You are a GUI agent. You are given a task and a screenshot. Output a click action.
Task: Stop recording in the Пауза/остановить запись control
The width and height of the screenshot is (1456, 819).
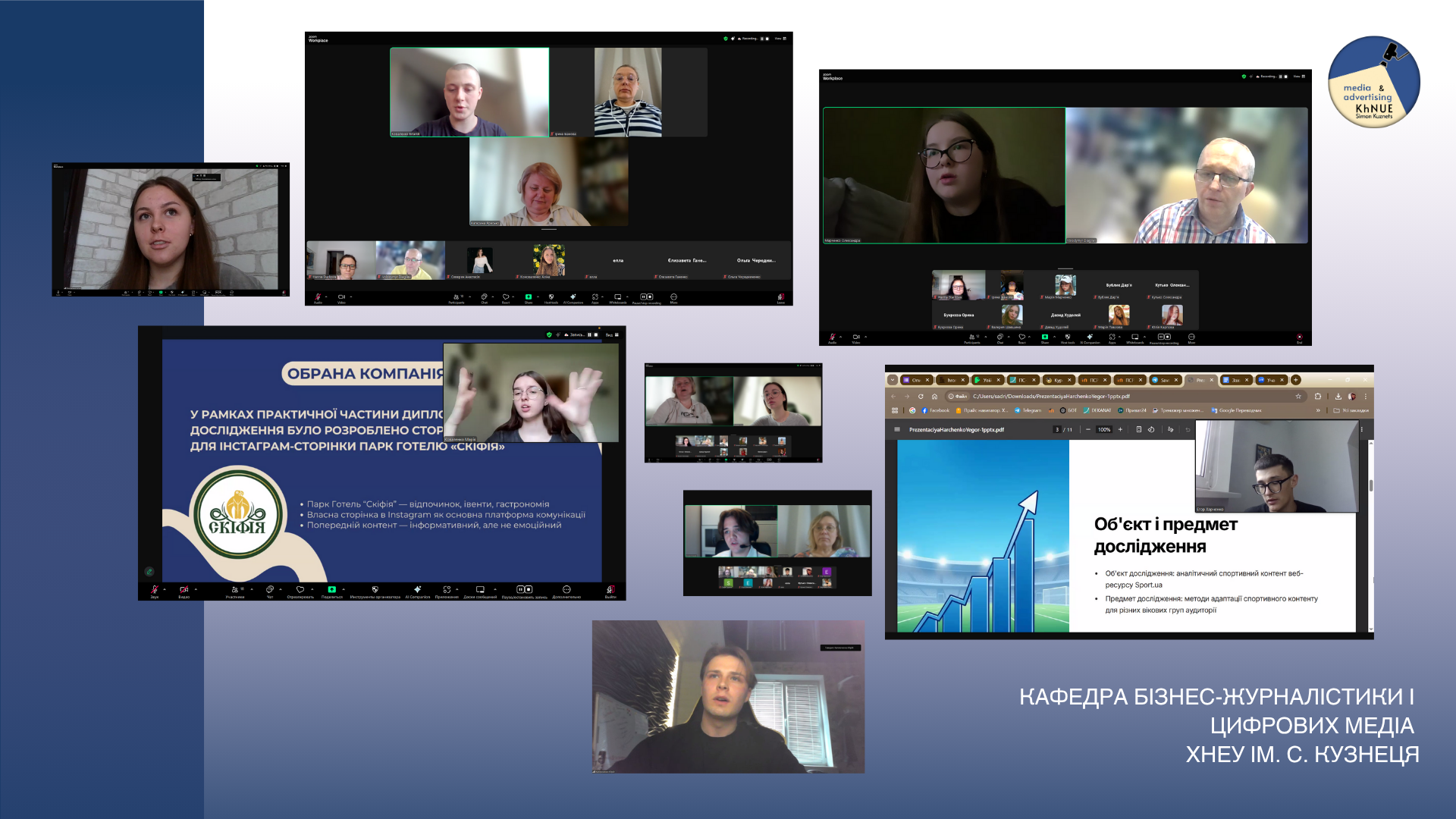pyautogui.click(x=529, y=589)
